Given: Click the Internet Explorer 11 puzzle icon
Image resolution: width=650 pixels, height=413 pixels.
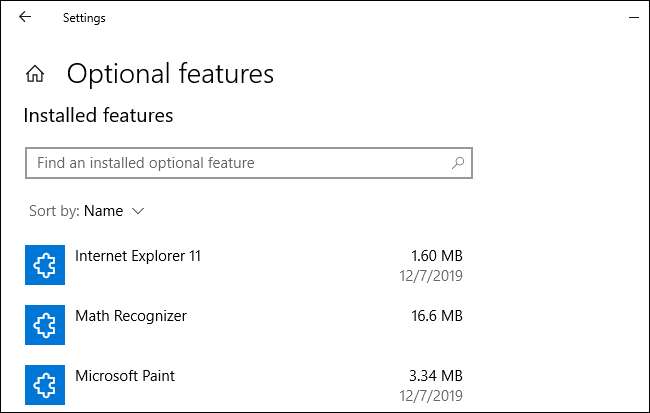Looking at the screenshot, I should (43, 265).
